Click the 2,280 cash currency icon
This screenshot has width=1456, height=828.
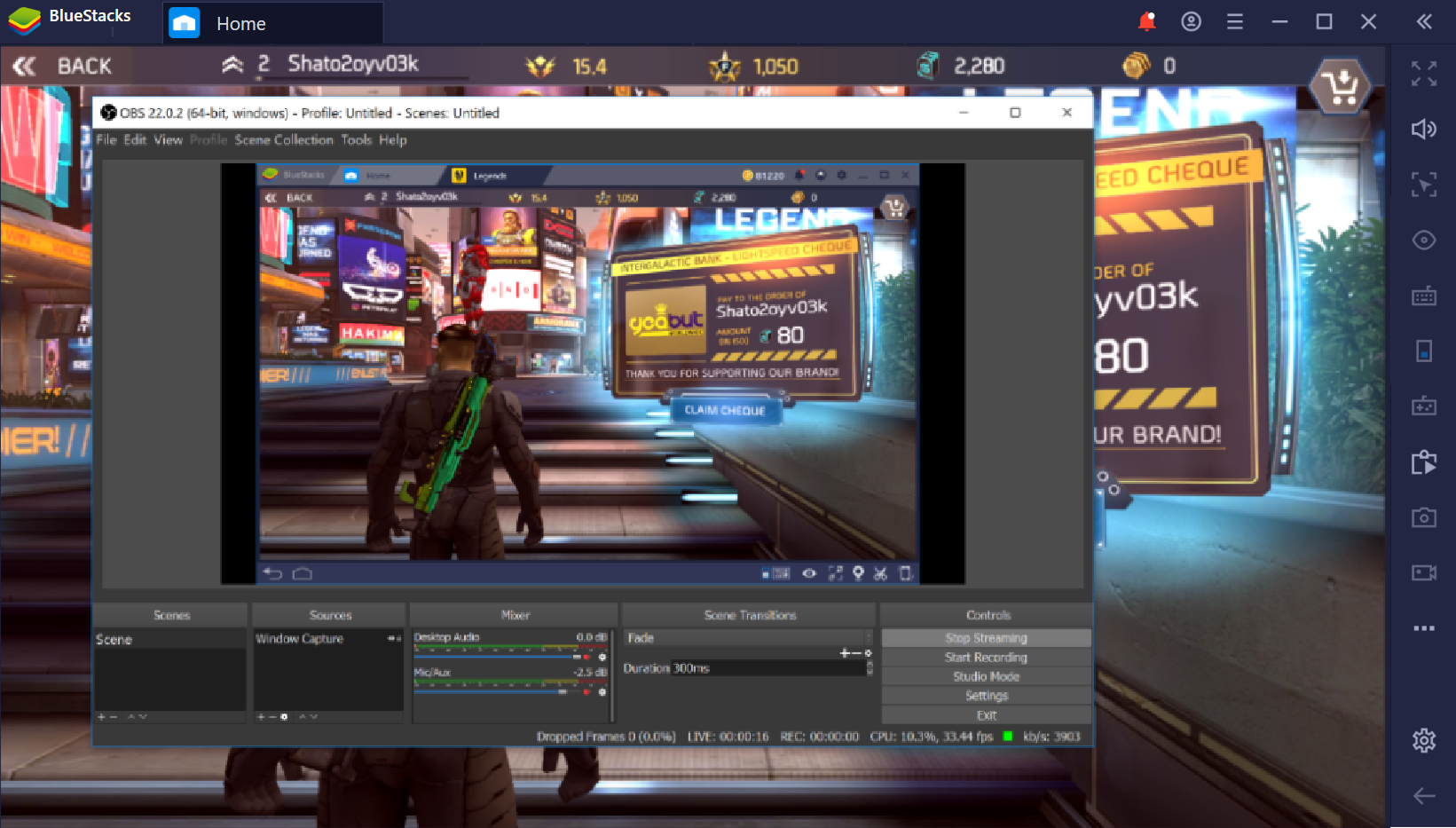(928, 66)
